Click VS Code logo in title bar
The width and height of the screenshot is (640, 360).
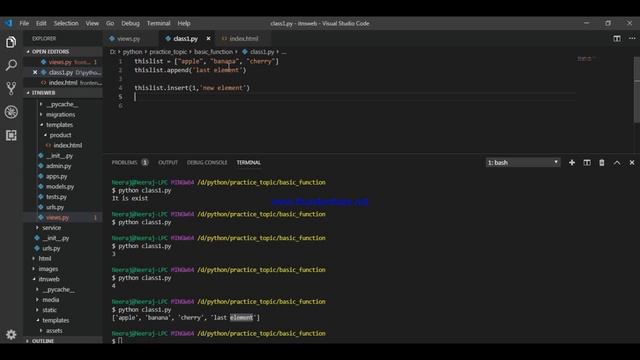coord(9,23)
